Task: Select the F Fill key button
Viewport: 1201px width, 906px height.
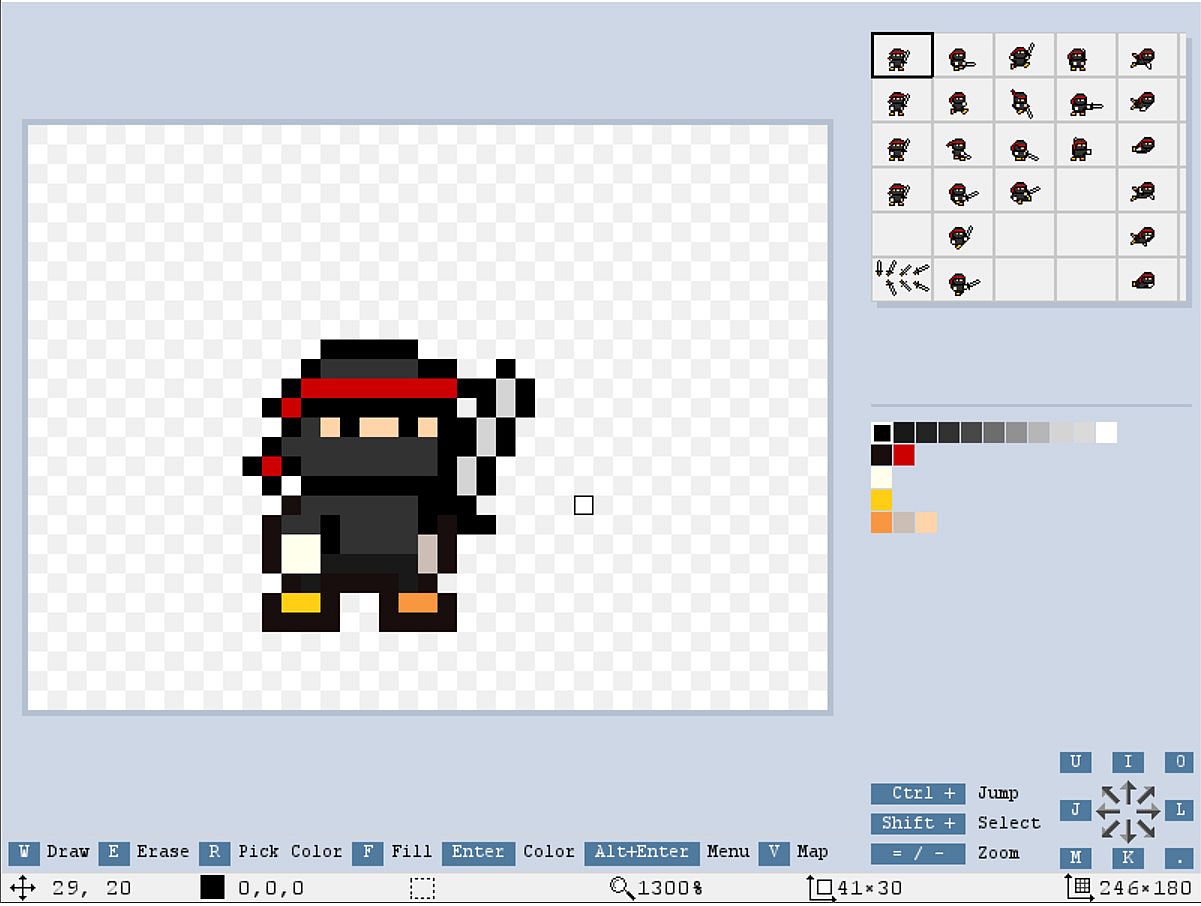Action: 368,853
